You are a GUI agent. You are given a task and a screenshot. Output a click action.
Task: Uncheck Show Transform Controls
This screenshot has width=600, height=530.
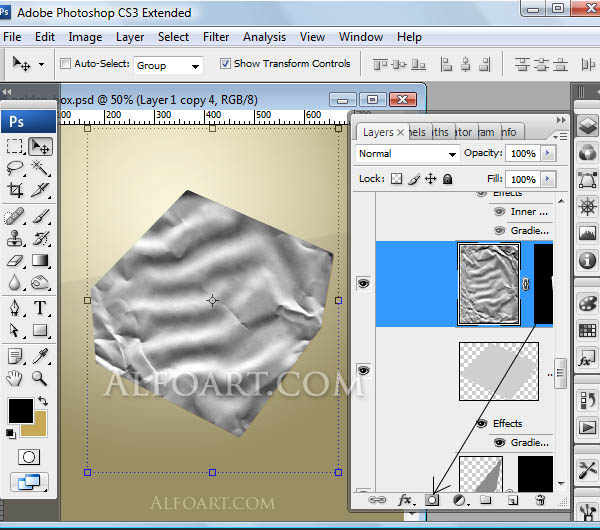pos(225,64)
